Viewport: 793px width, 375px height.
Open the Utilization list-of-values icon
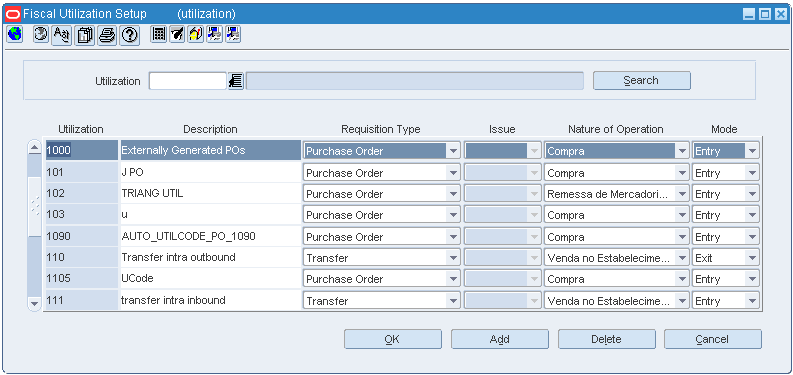coord(236,81)
